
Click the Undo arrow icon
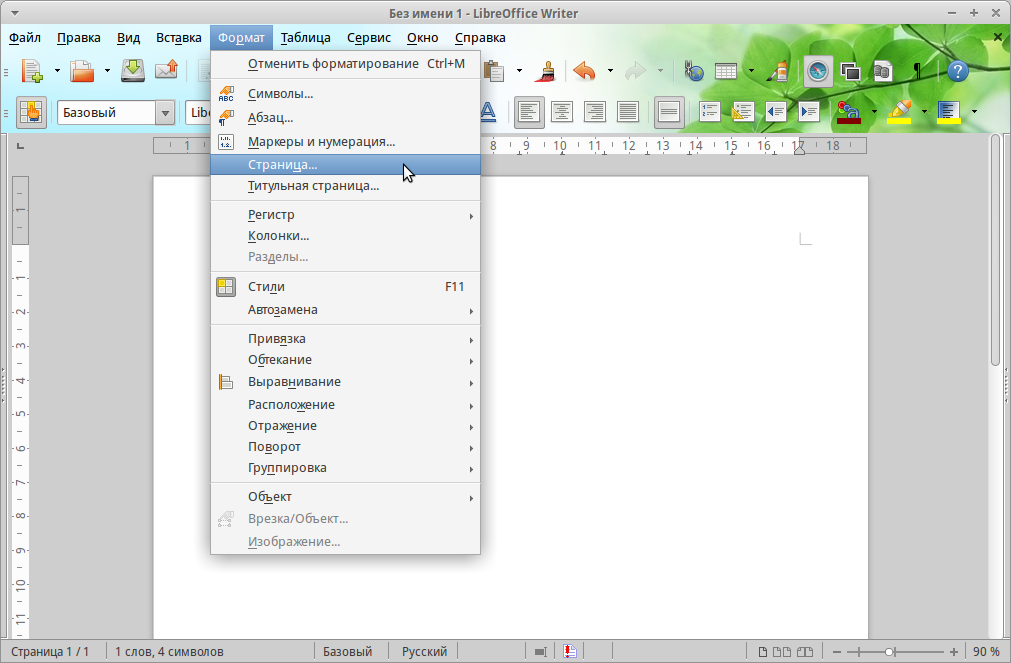(x=584, y=70)
